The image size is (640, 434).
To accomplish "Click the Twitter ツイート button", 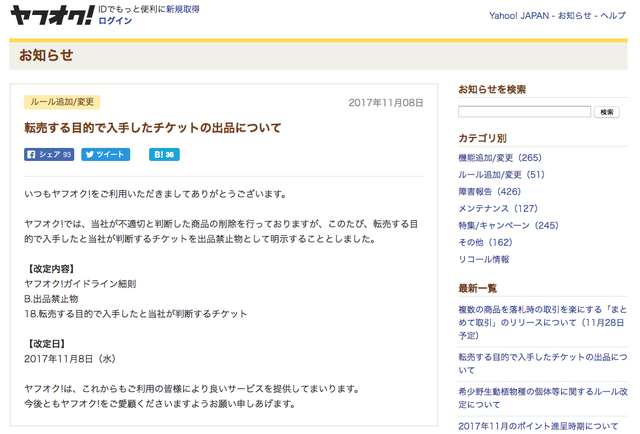I will (x=105, y=154).
